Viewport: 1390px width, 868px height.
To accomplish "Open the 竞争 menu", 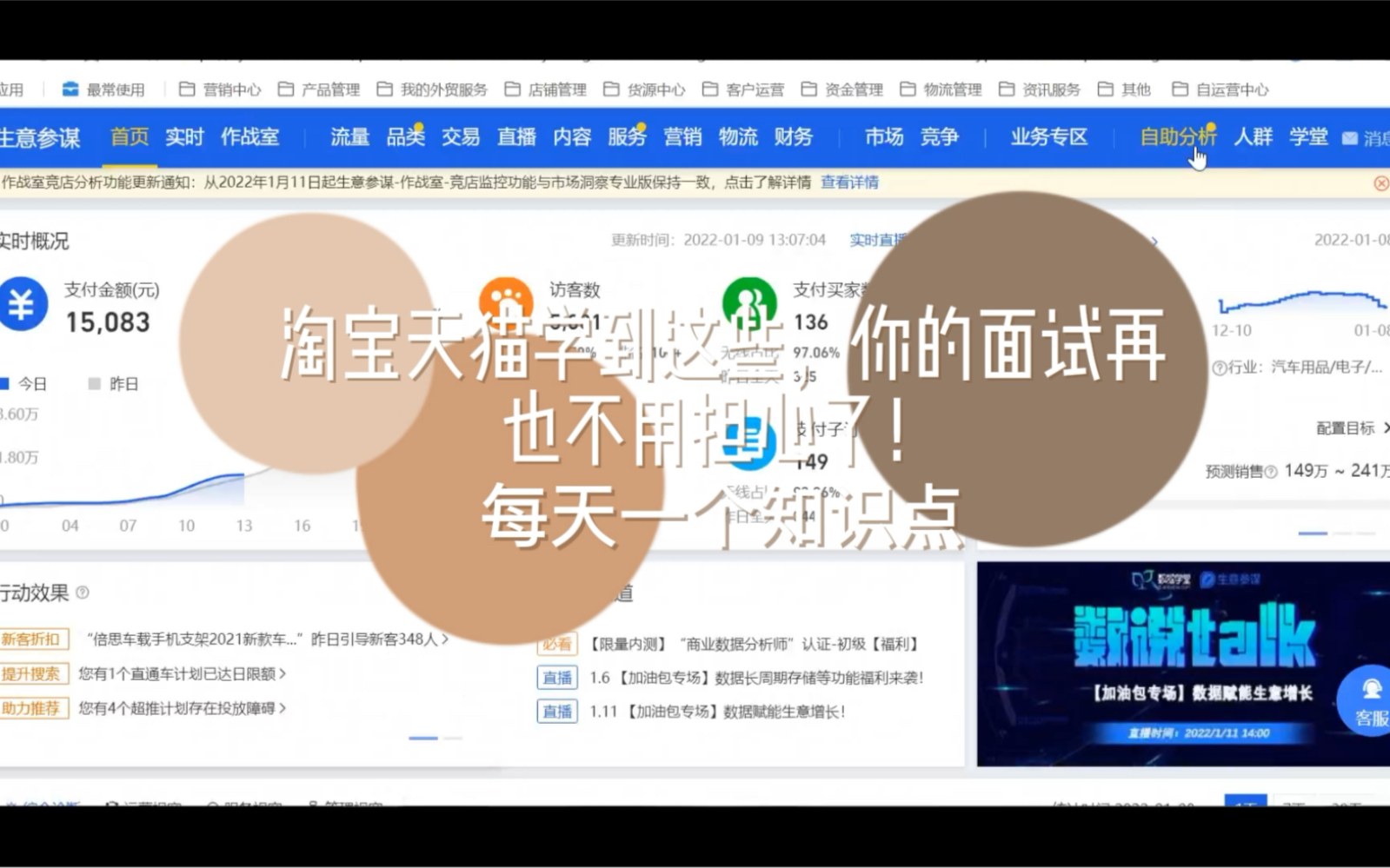I will point(940,137).
